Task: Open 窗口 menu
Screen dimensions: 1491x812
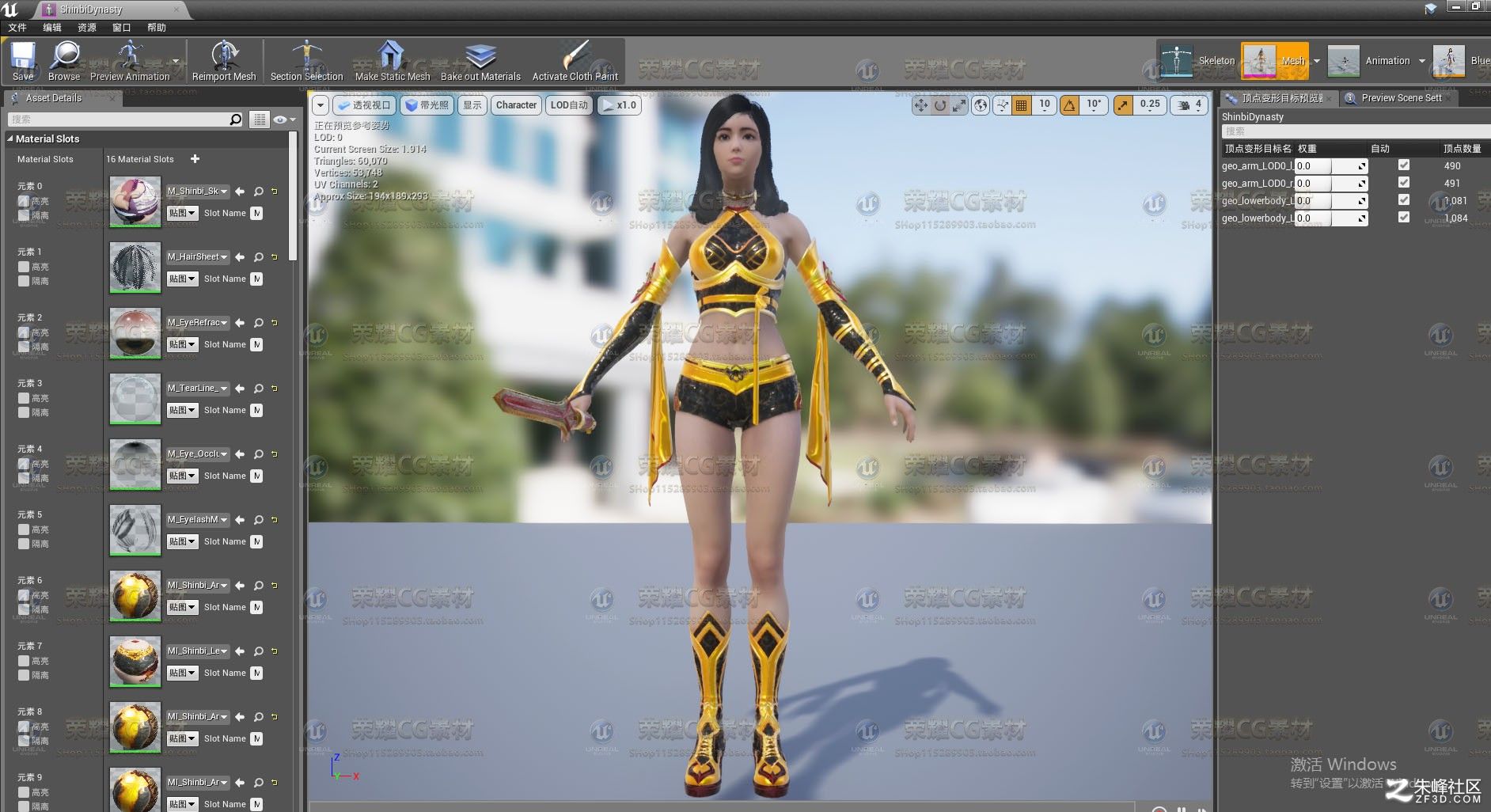Action: click(122, 27)
